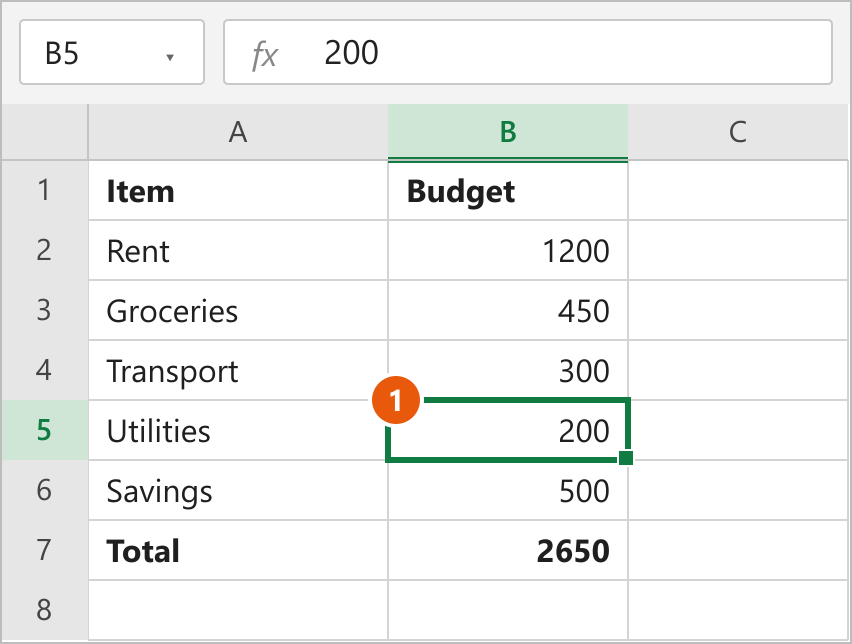Select row 7 header
852x644 pixels.
pyautogui.click(x=45, y=550)
